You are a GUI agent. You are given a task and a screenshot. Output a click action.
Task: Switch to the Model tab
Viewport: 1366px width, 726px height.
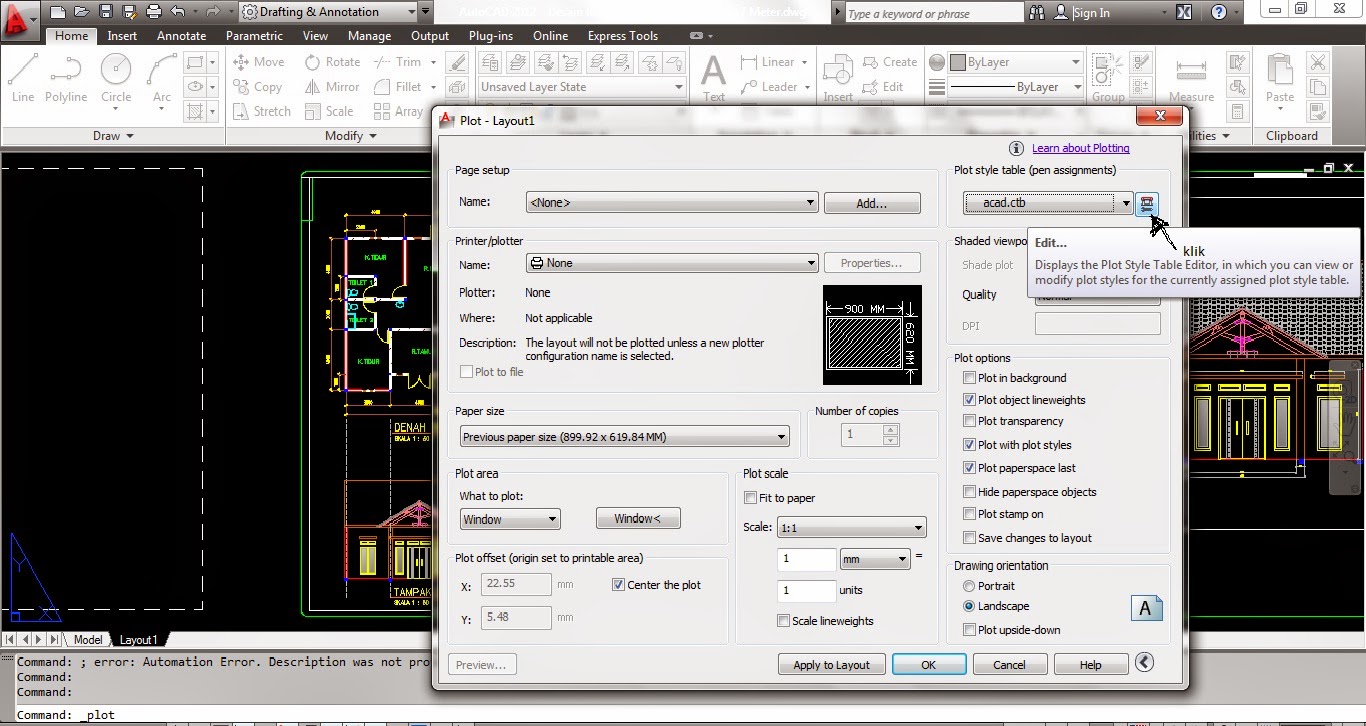[x=87, y=639]
